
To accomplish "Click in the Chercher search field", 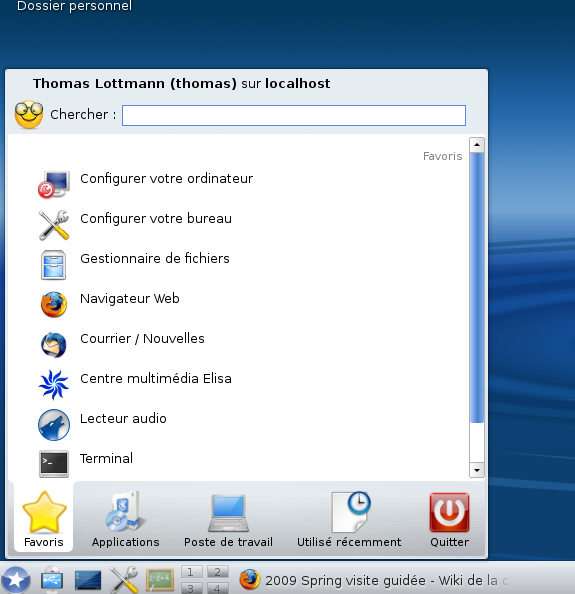I will pos(294,116).
